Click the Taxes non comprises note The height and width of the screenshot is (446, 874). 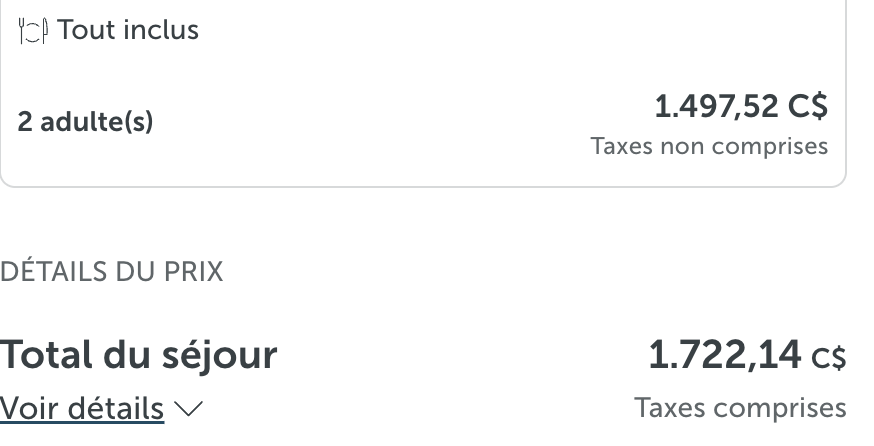point(709,146)
